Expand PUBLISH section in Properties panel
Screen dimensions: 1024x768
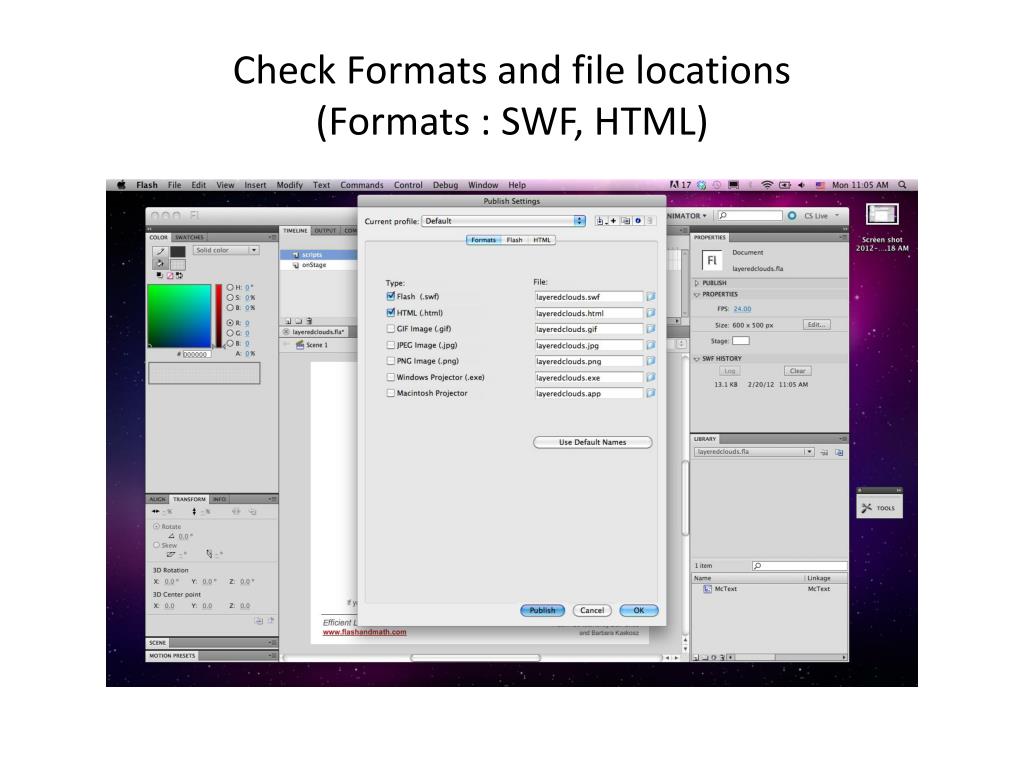pos(697,283)
